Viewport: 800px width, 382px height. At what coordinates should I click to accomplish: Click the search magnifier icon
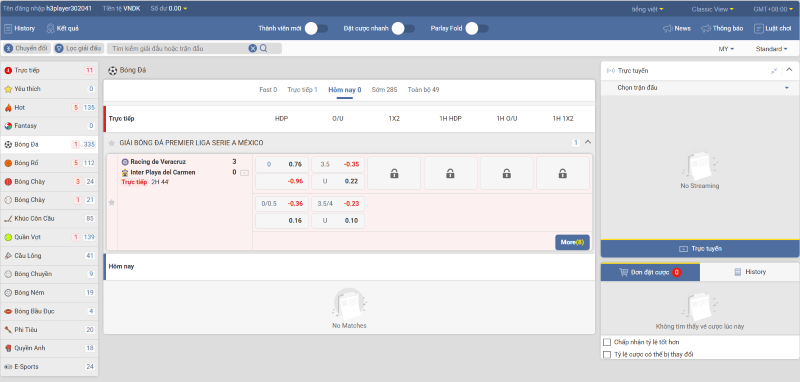pos(264,48)
